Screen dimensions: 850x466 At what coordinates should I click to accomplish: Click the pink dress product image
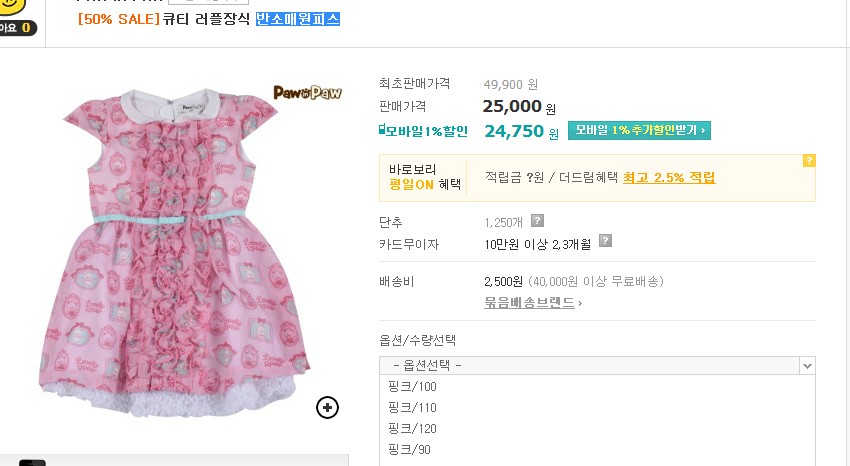point(175,253)
